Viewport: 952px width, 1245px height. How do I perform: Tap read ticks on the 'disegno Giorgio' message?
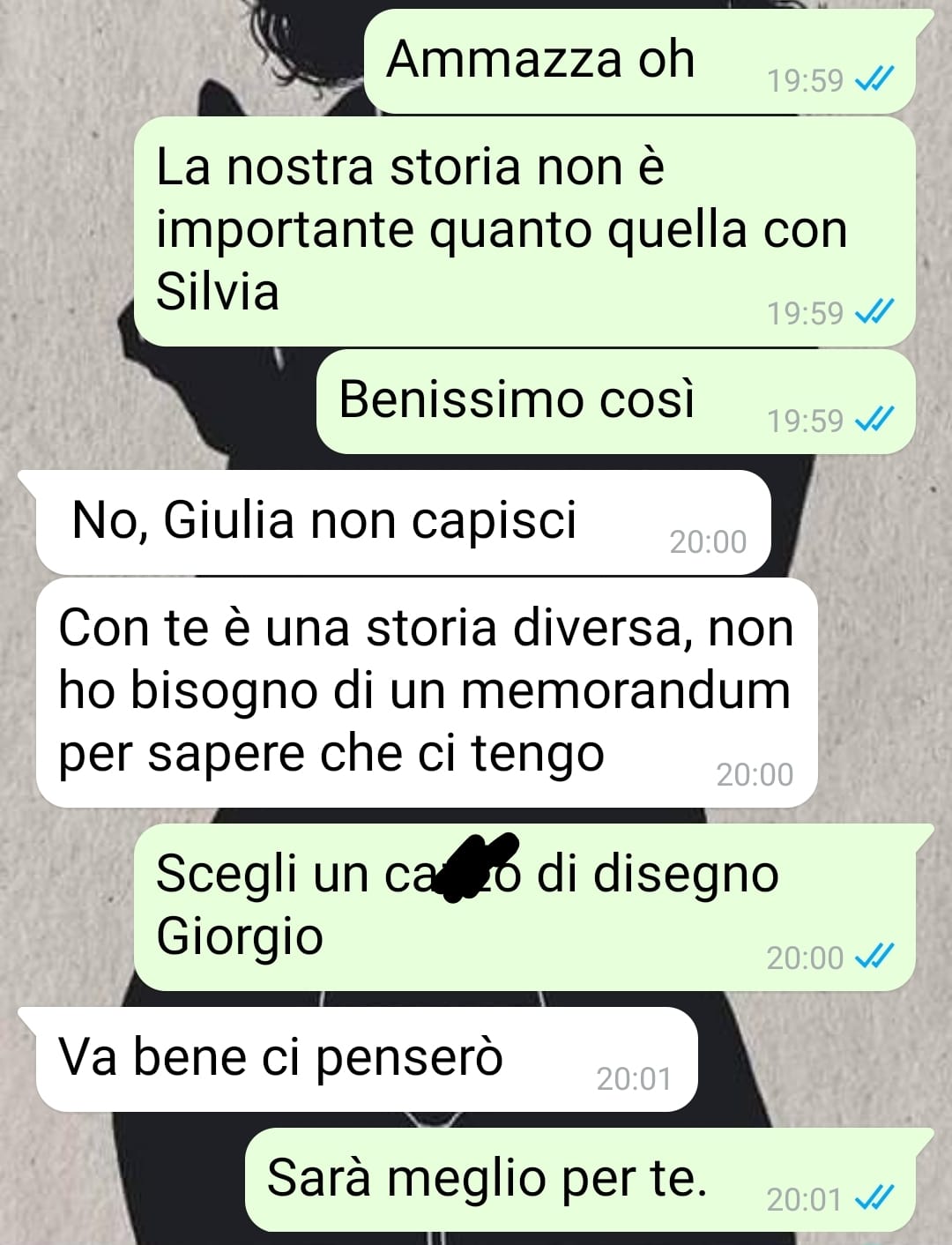pos(875,957)
